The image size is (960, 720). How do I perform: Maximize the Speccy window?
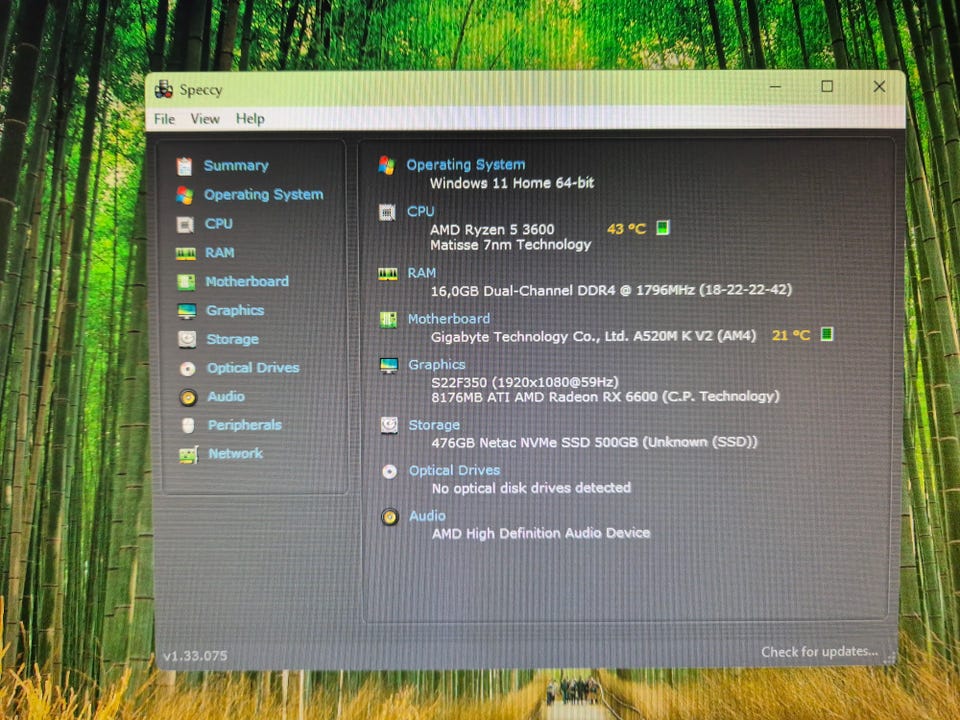click(827, 86)
